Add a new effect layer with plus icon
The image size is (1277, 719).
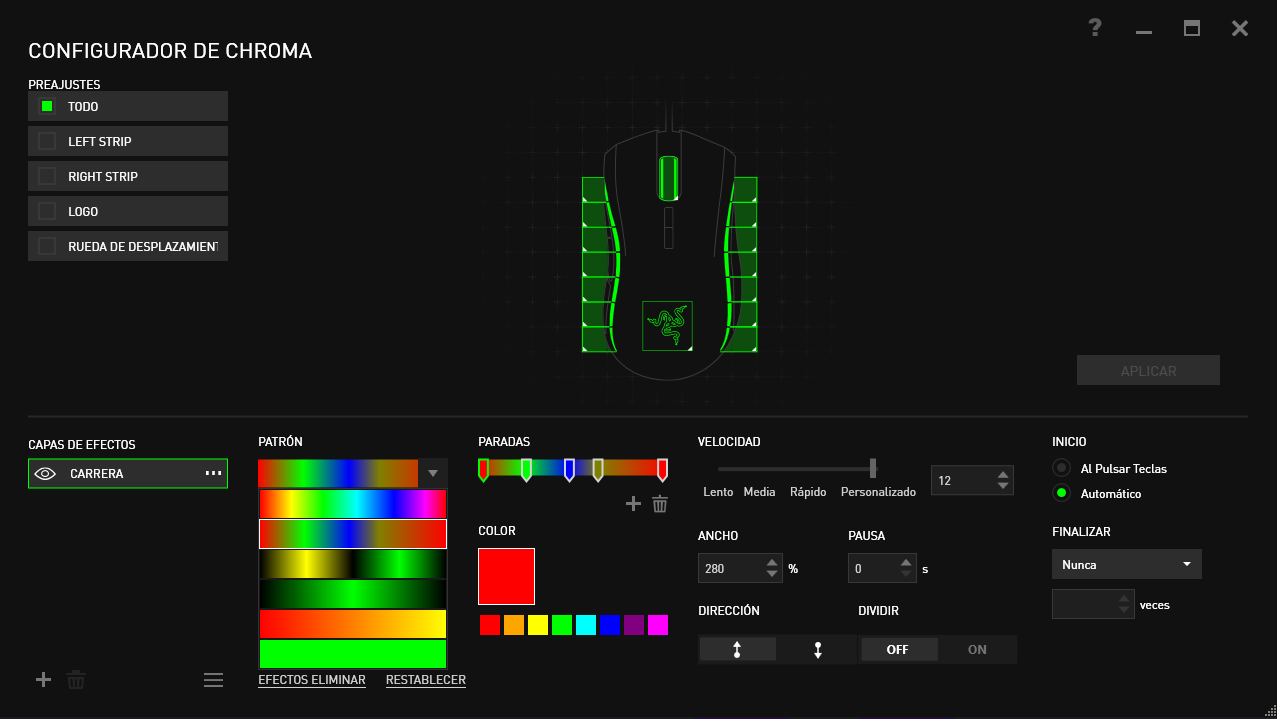(43, 680)
